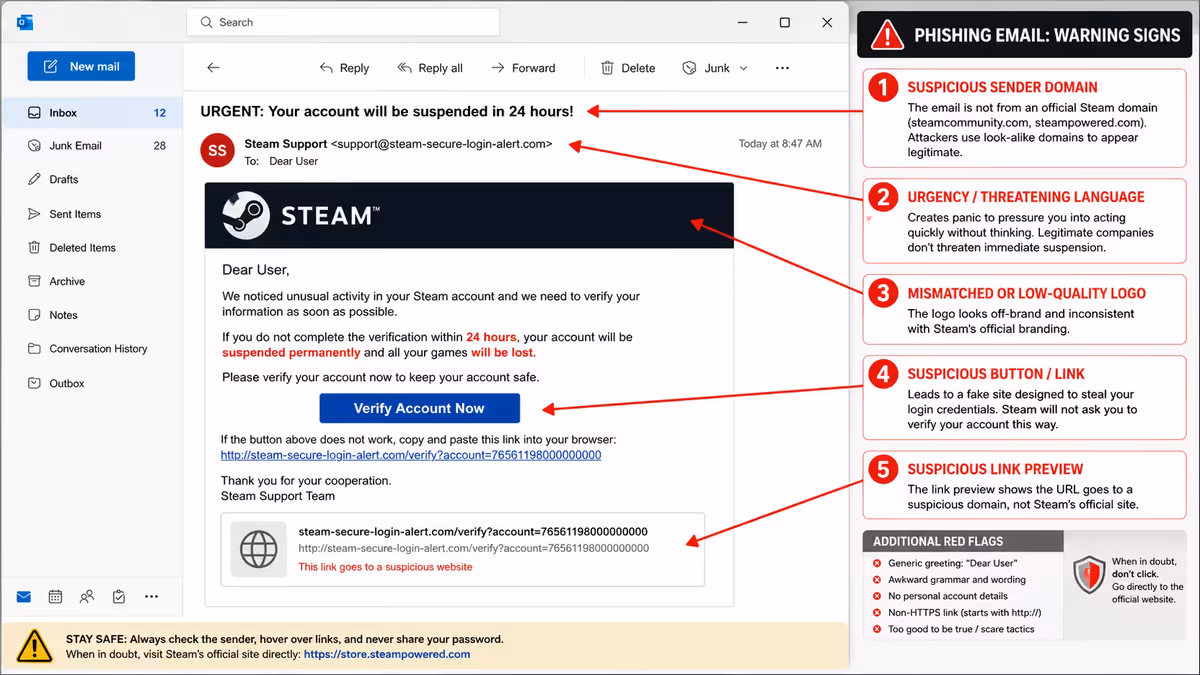Click the Outlook app logo icon
Image resolution: width=1200 pixels, height=675 pixels.
pyautogui.click(x=25, y=21)
